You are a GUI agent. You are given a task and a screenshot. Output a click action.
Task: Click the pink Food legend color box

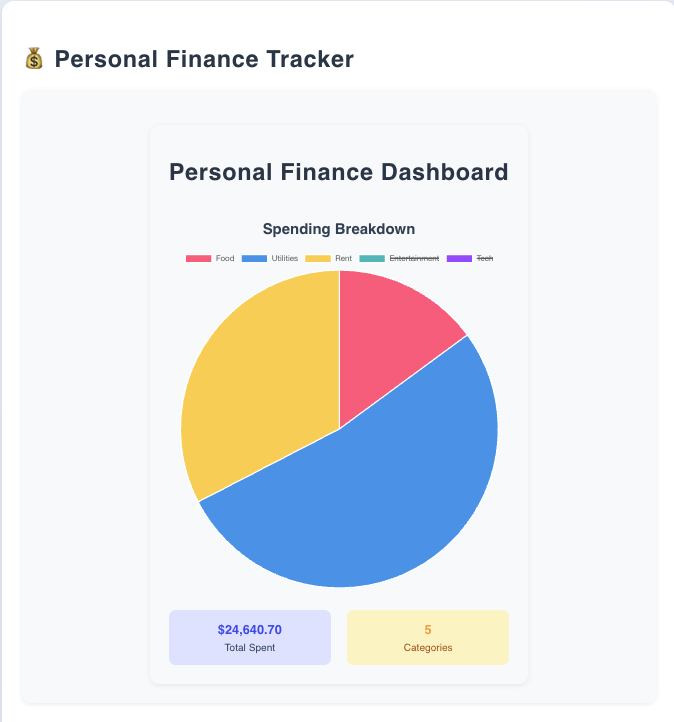[x=198, y=258]
